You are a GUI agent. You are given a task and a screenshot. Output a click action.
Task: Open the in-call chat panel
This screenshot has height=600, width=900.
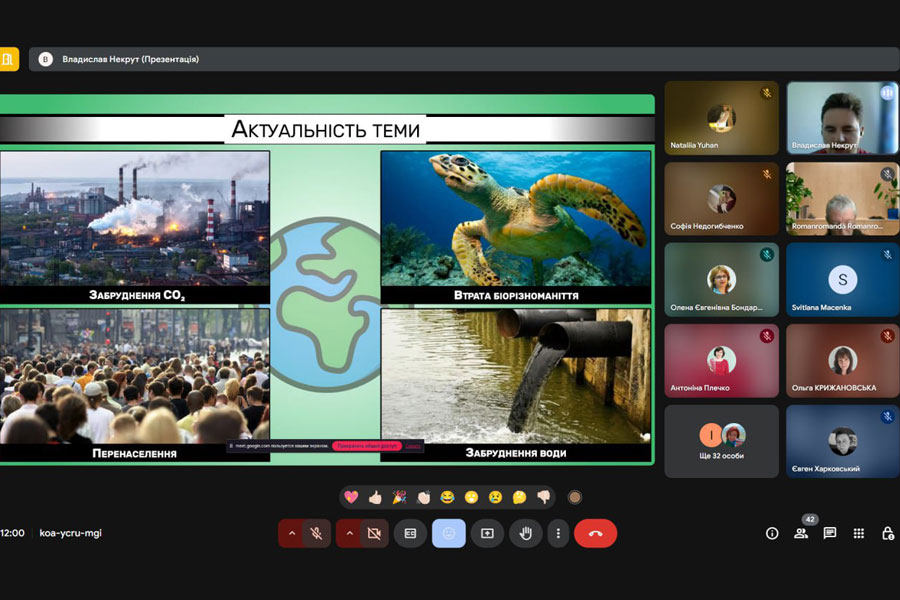pos(829,533)
